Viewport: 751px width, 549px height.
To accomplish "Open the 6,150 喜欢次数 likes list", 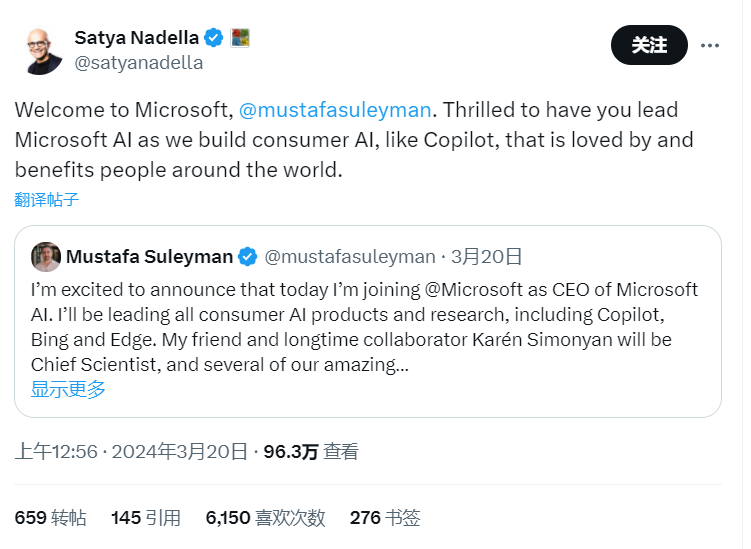I will point(265,518).
